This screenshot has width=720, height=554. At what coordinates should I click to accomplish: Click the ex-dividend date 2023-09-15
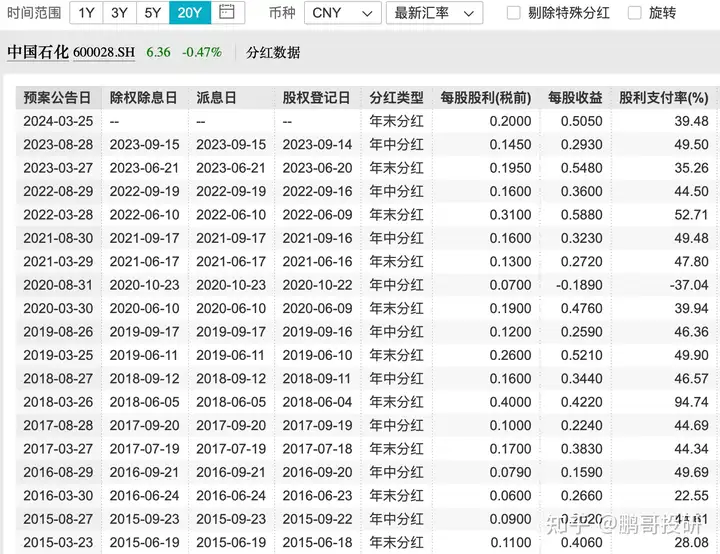(x=145, y=145)
